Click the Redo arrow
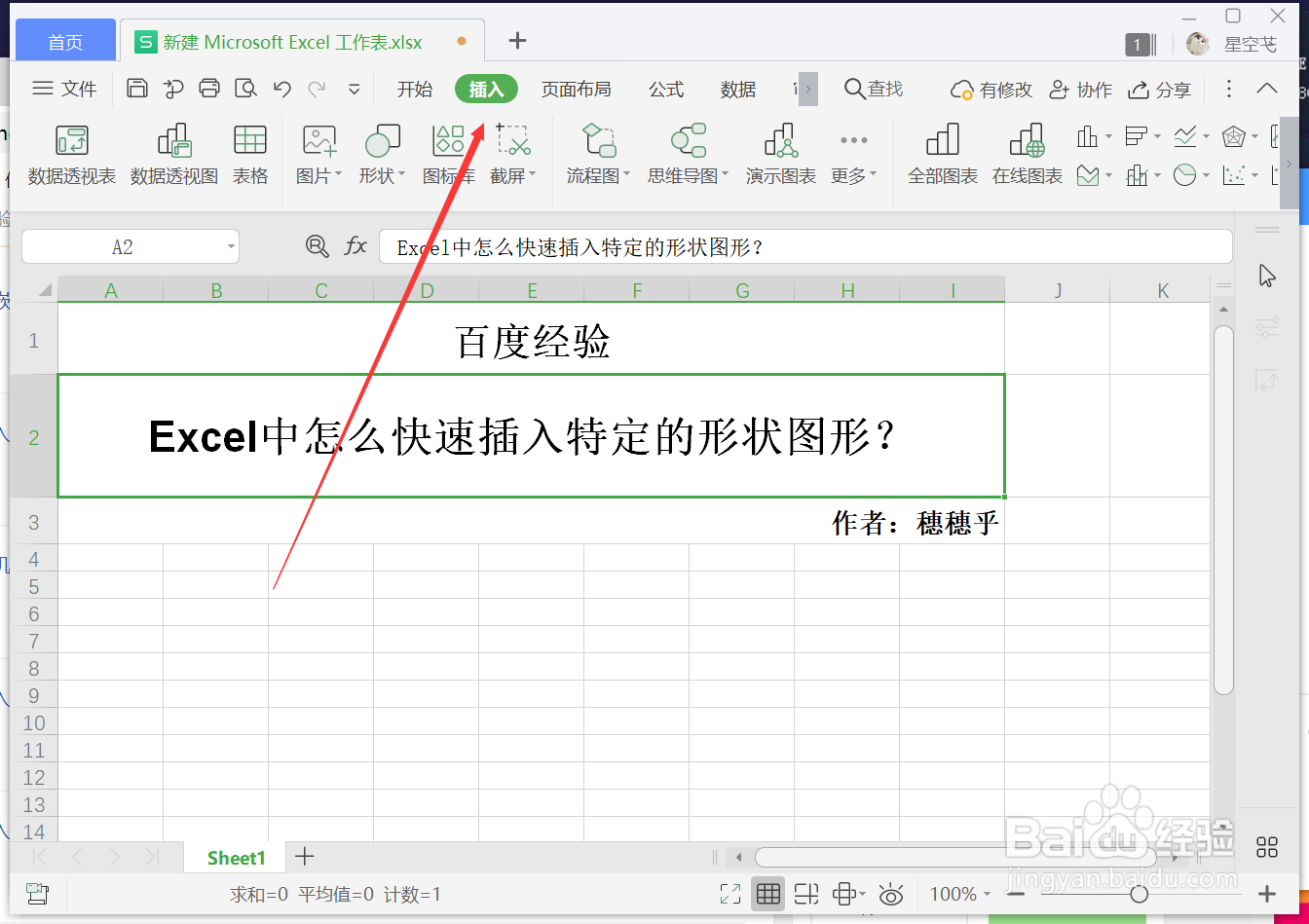1309x924 pixels. [x=317, y=89]
